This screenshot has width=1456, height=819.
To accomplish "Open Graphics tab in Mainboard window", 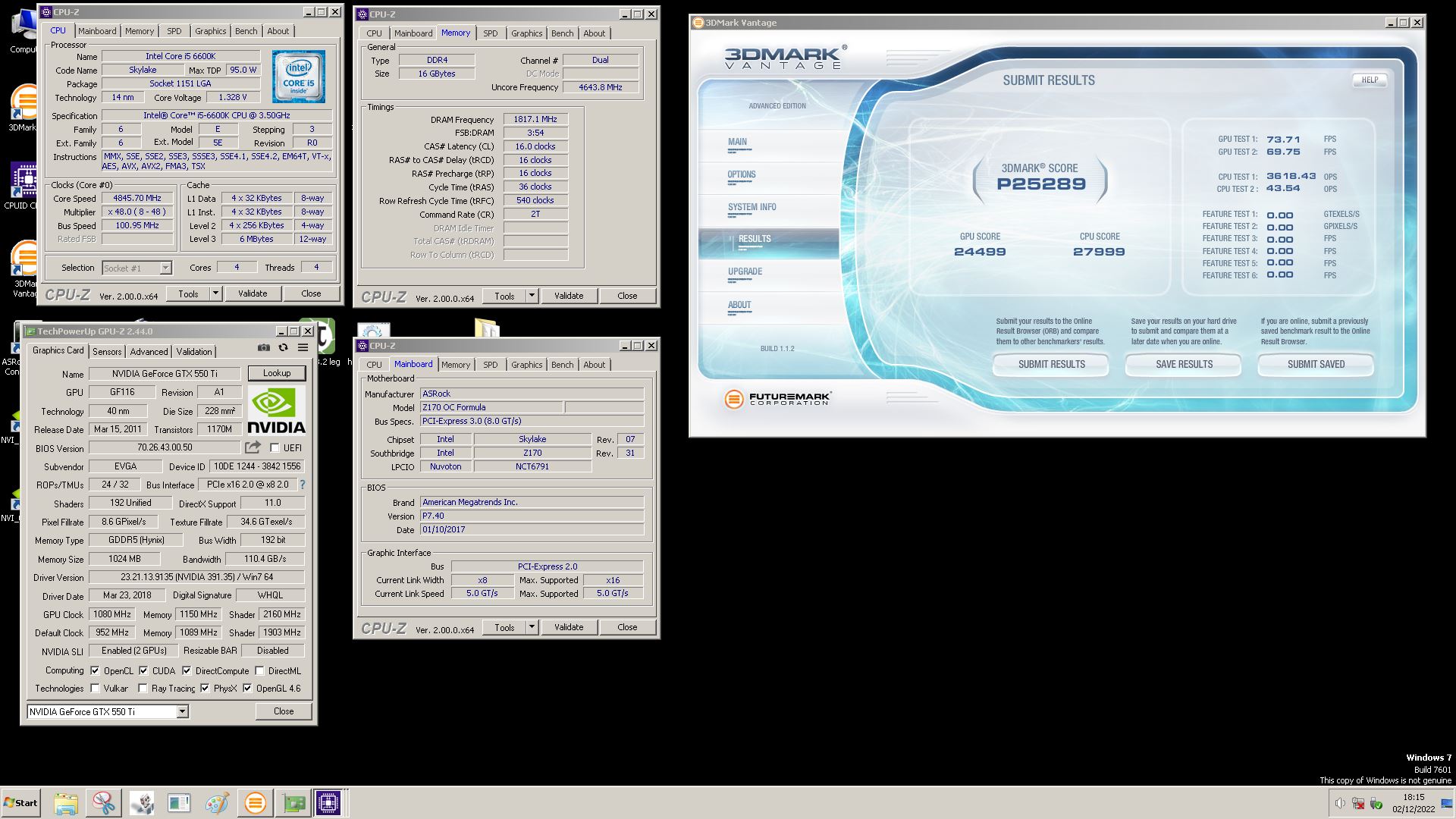I will (526, 365).
